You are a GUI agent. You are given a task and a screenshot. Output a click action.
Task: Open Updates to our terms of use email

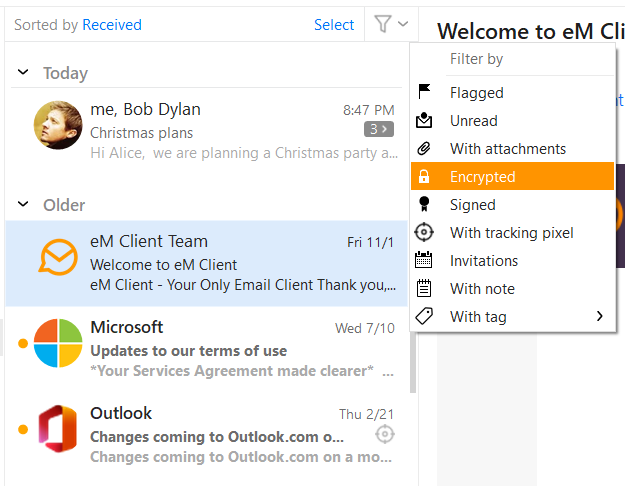206,349
